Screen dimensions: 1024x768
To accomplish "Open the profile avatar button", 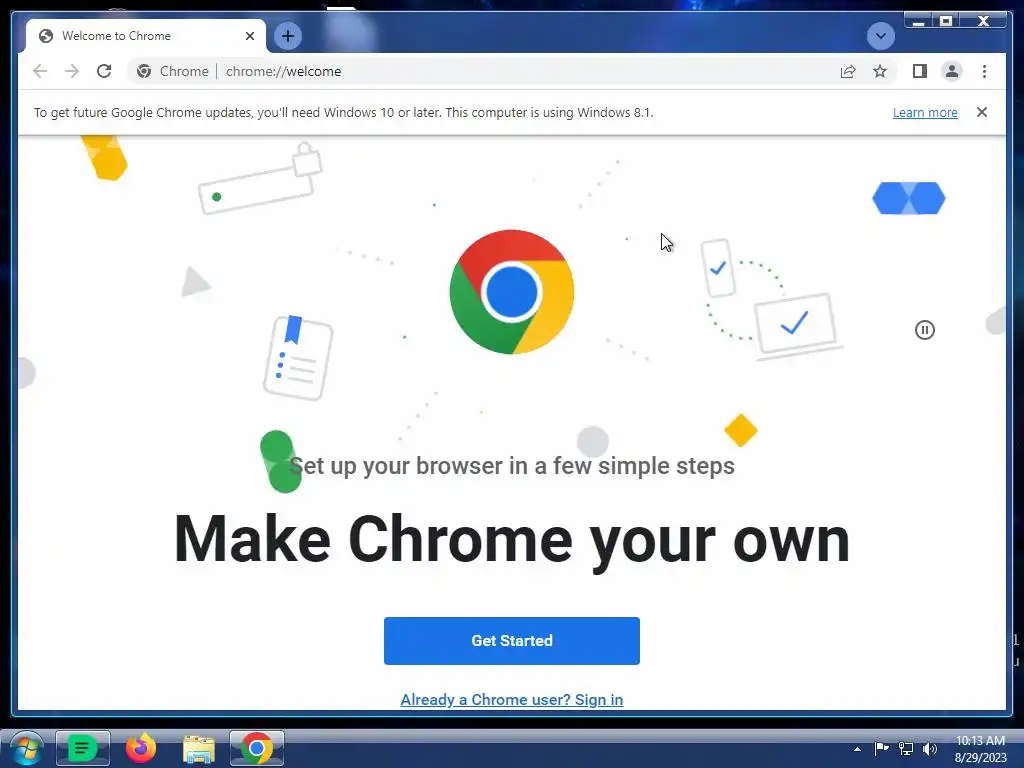I will pos(952,71).
